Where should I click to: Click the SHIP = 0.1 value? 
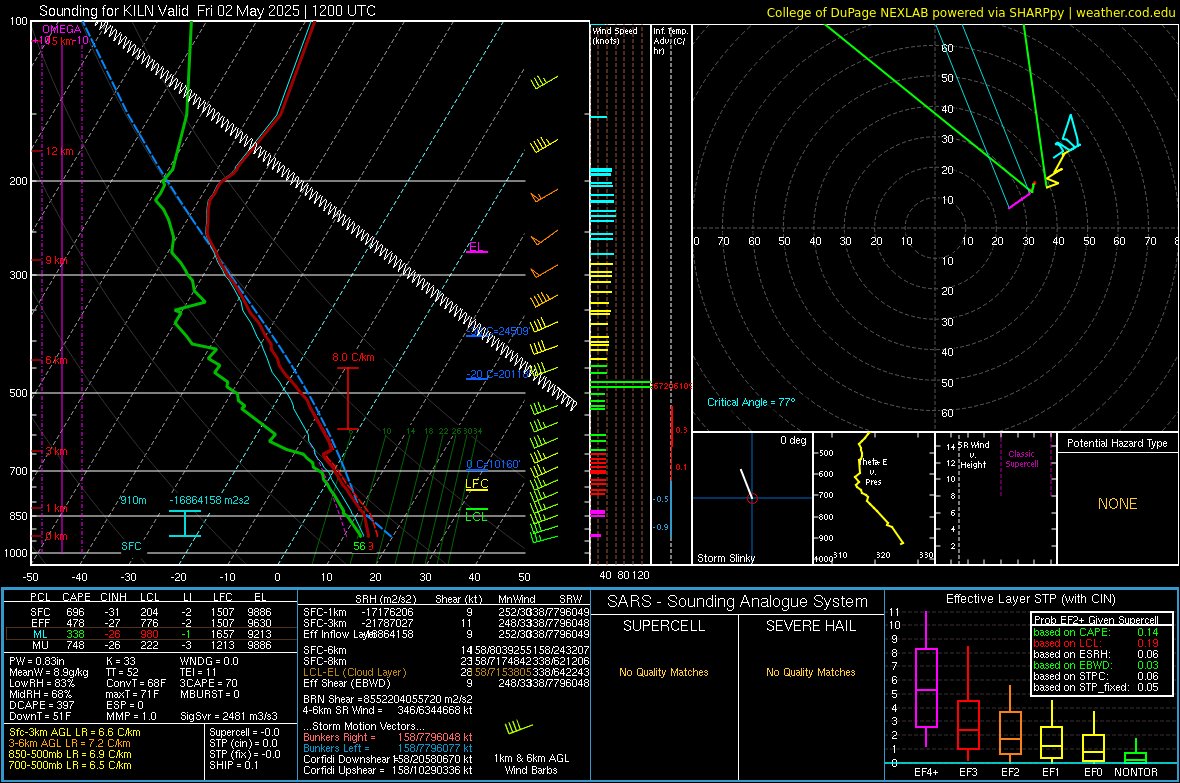click(233, 765)
